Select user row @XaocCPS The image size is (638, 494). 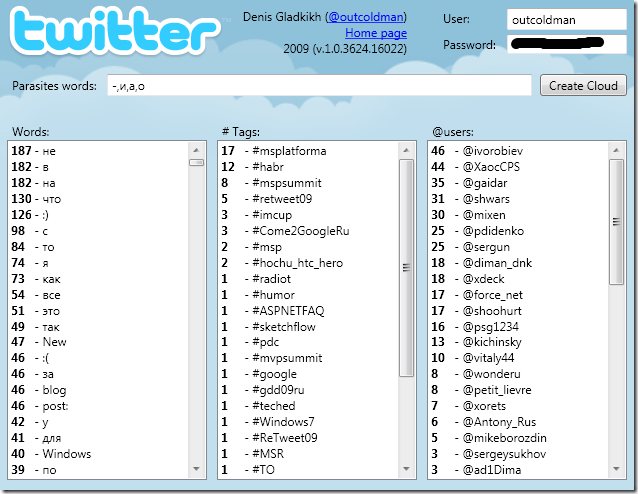(518, 167)
